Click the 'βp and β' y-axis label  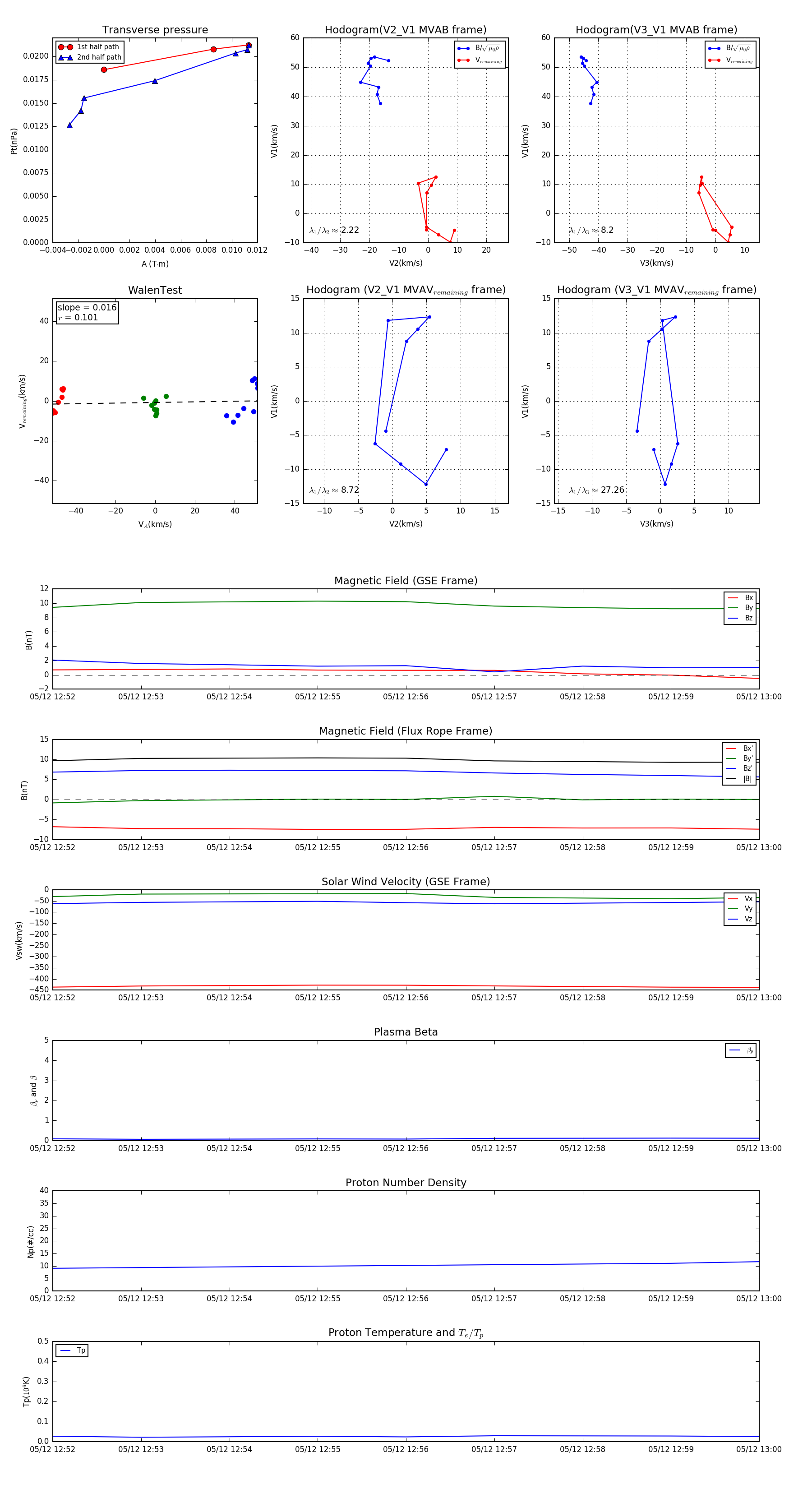coord(33,1090)
